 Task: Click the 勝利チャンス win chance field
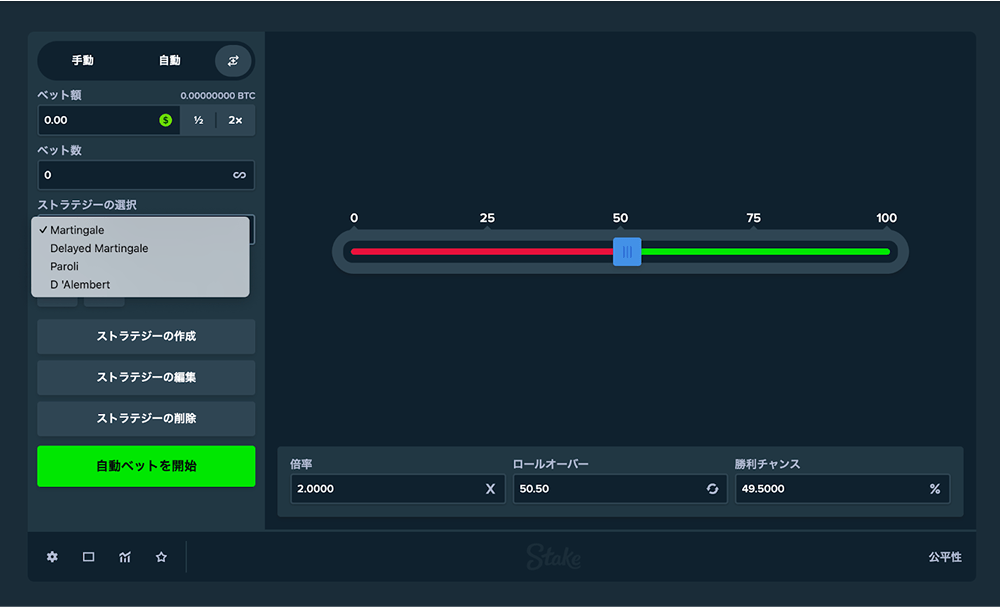(x=842, y=489)
